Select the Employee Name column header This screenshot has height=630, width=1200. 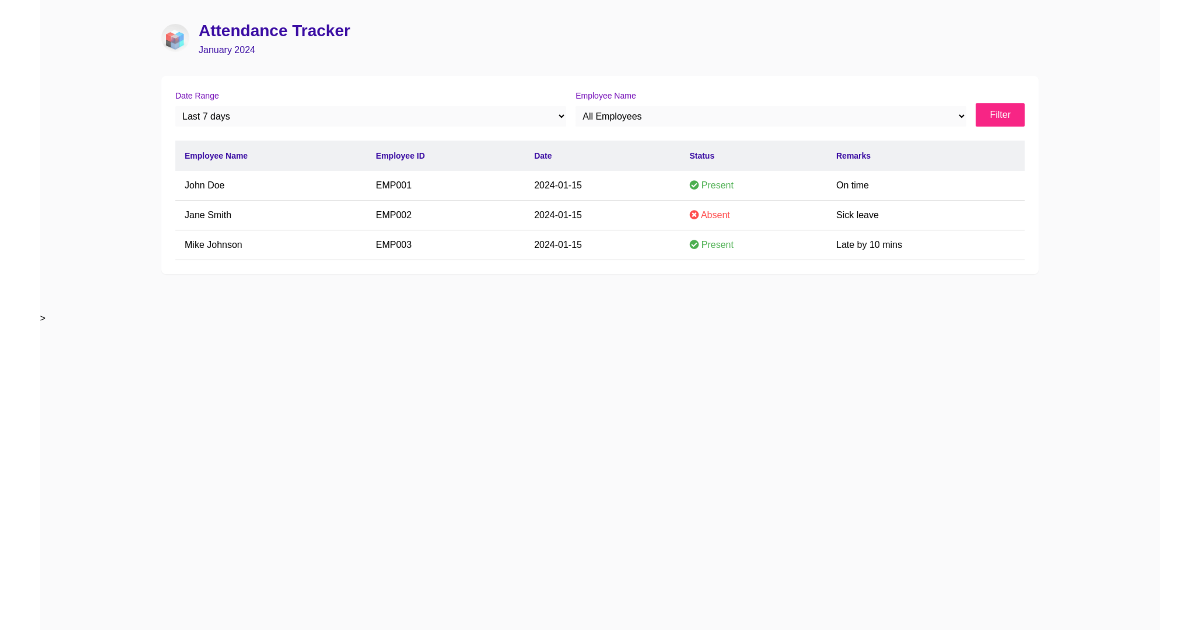(216, 156)
